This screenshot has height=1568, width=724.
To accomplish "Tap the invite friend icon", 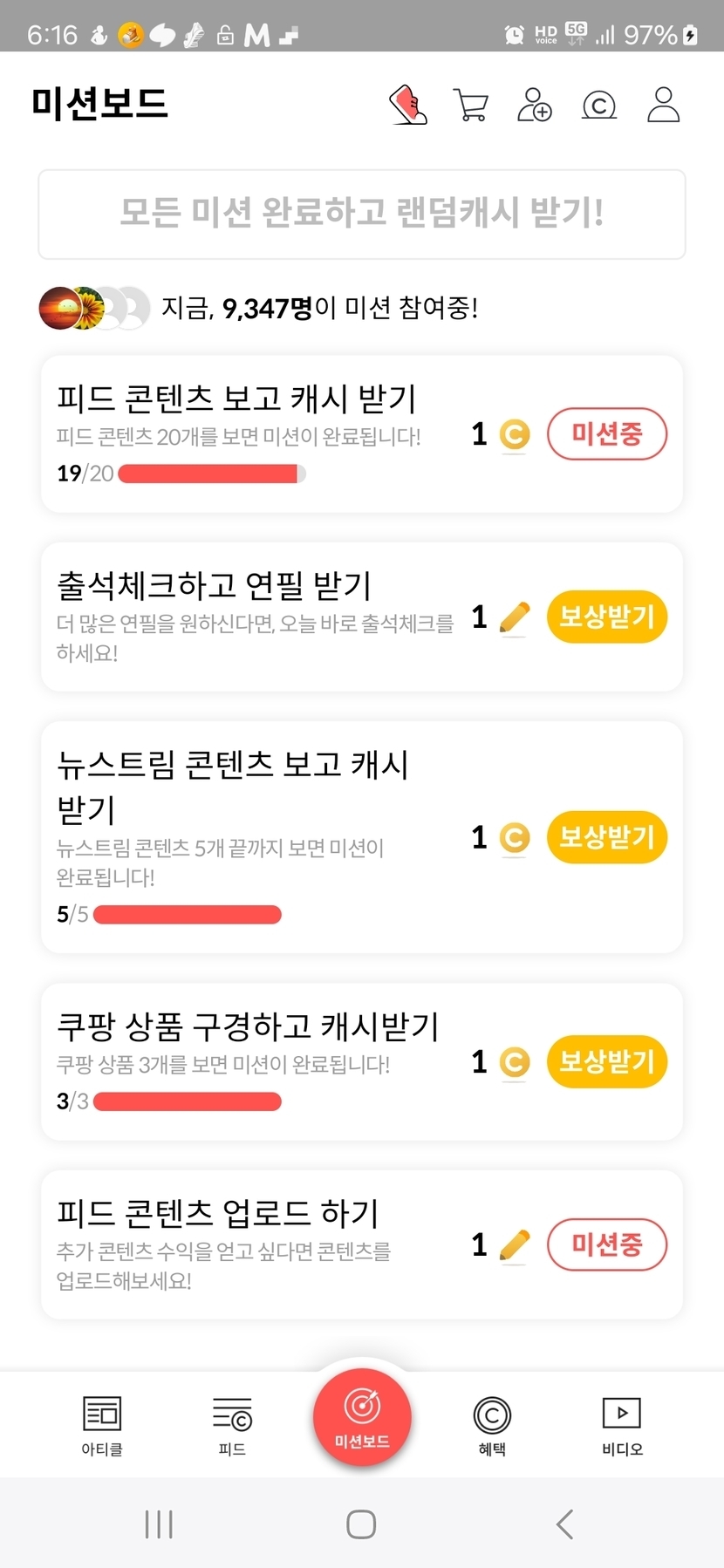I will coord(535,105).
